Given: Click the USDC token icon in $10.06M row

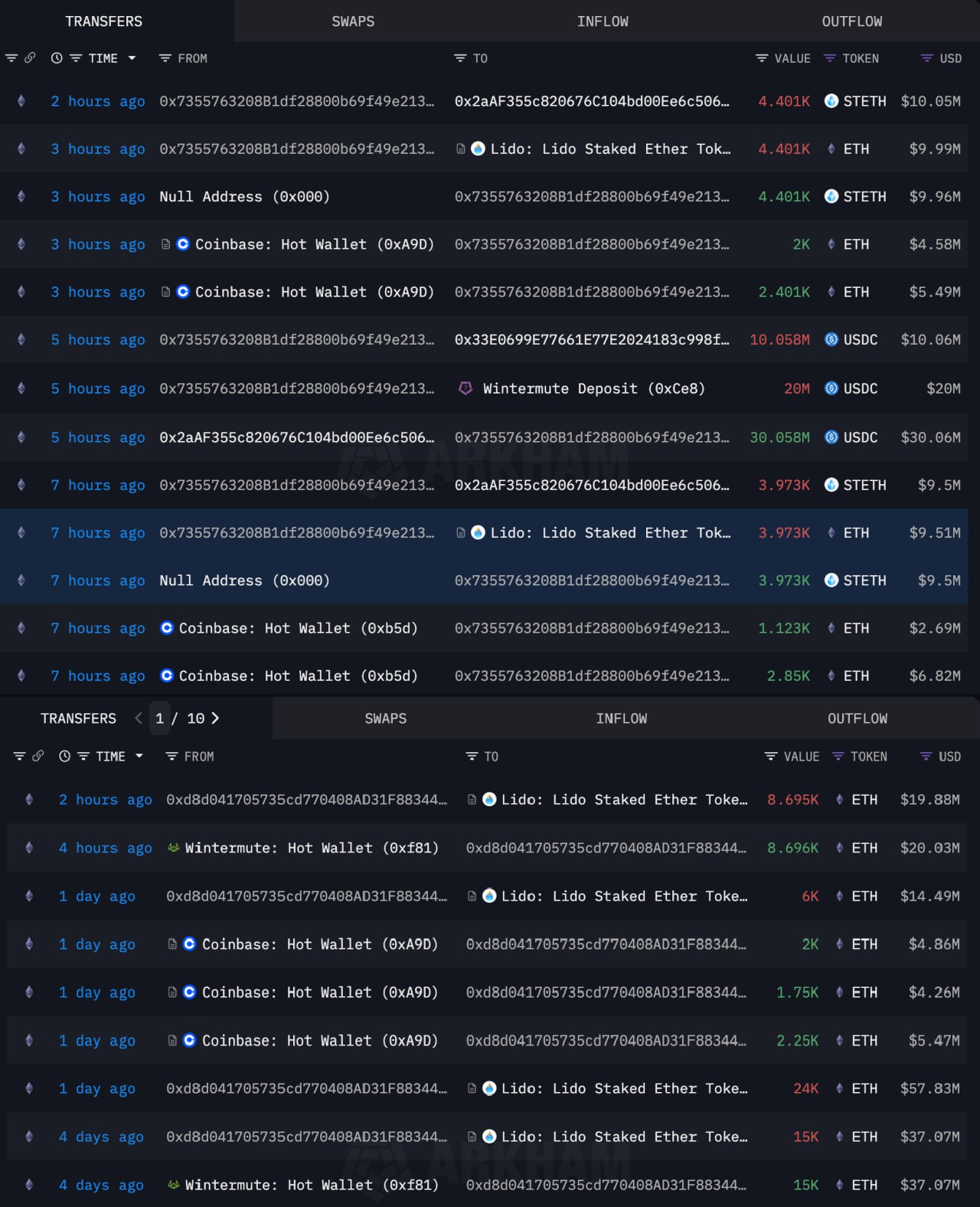Looking at the screenshot, I should pos(831,339).
